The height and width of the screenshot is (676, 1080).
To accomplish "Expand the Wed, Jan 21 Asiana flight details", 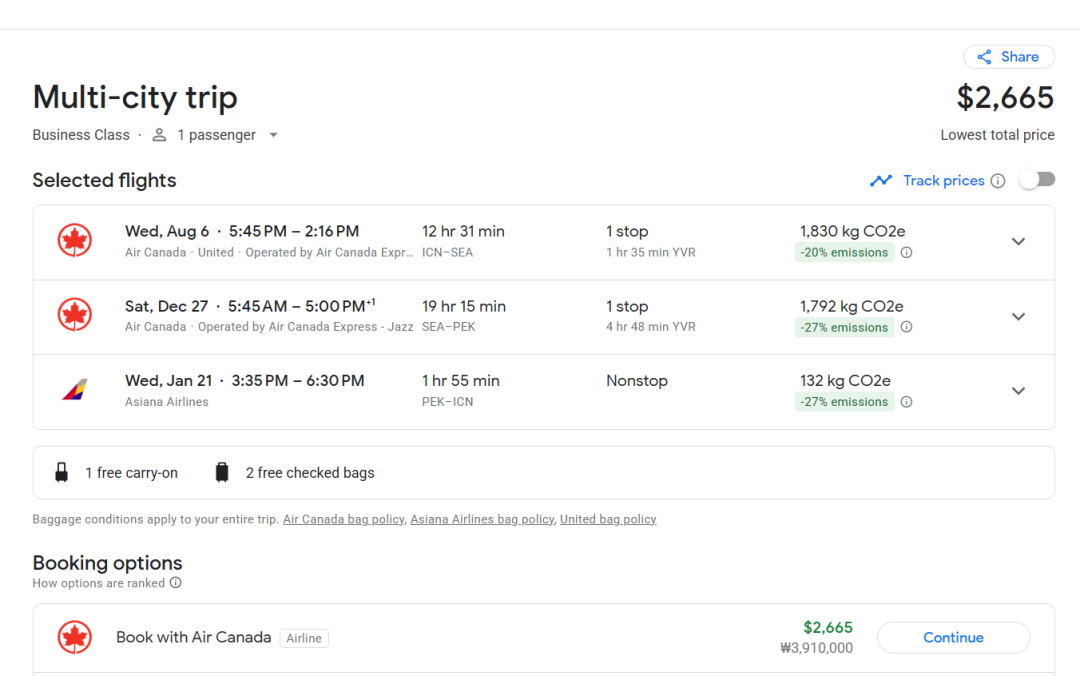I will pyautogui.click(x=1018, y=391).
